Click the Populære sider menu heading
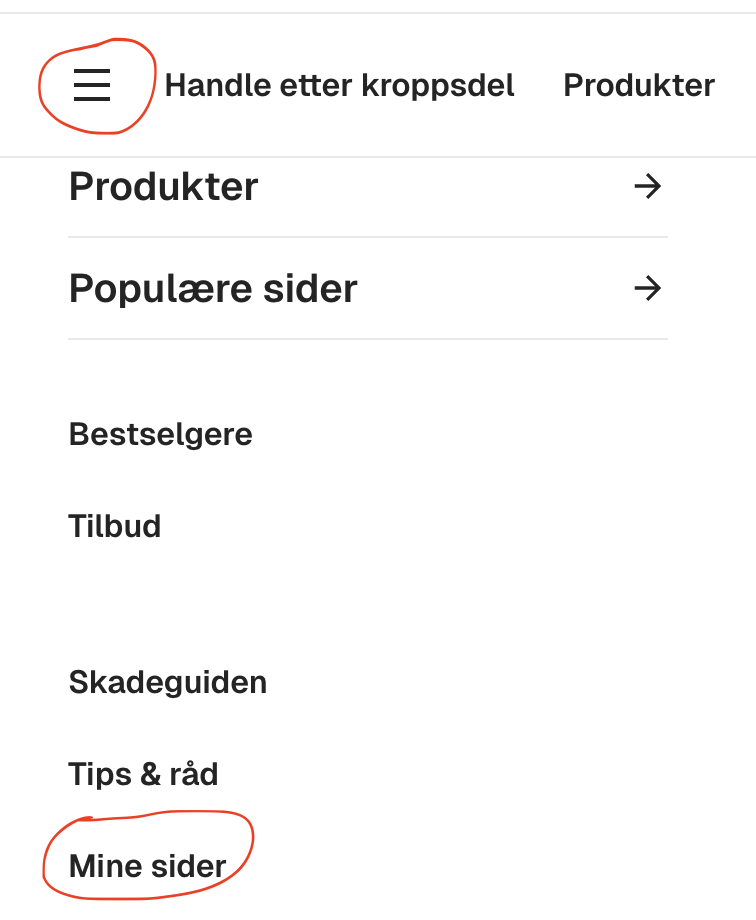The image size is (756, 920). (x=213, y=289)
